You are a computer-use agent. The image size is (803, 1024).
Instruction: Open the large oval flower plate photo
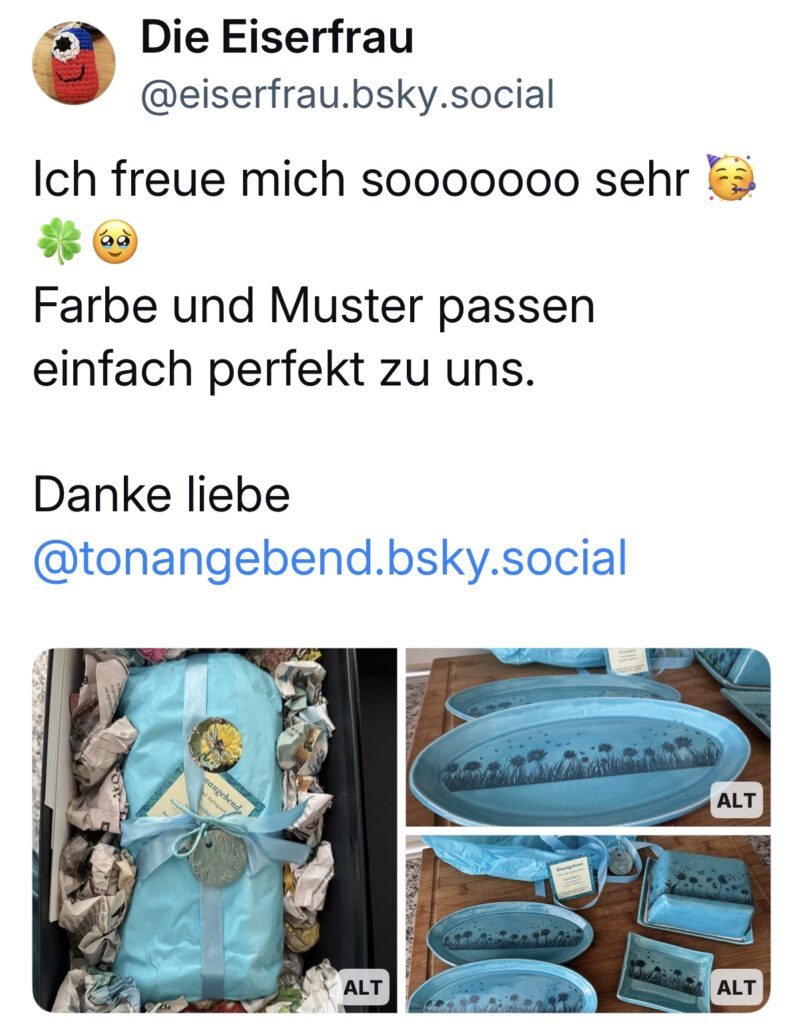(x=588, y=737)
